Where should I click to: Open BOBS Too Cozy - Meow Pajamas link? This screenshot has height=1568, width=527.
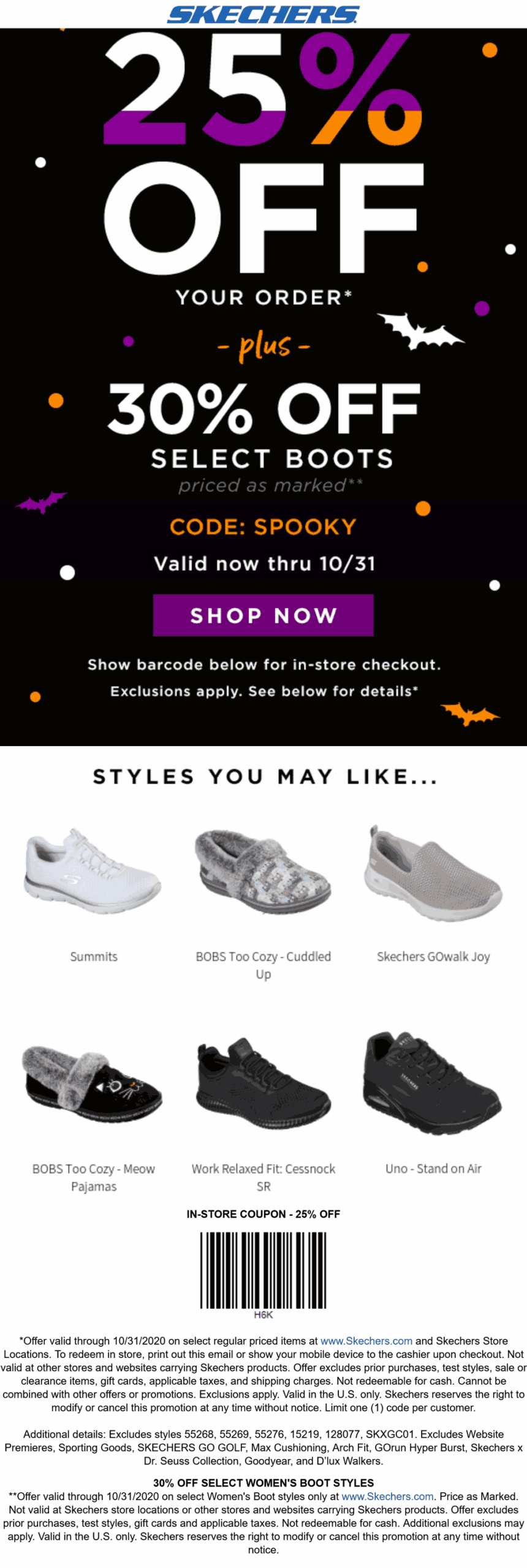click(x=94, y=1177)
